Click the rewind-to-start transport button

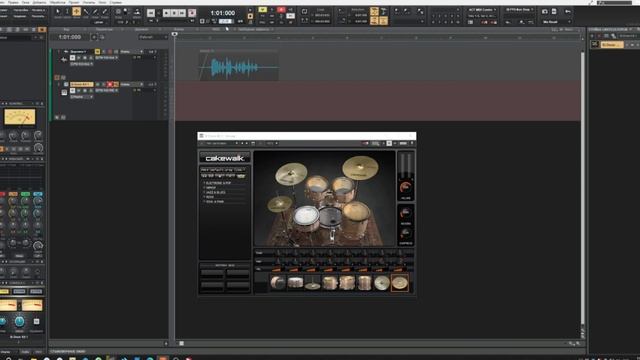151,13
